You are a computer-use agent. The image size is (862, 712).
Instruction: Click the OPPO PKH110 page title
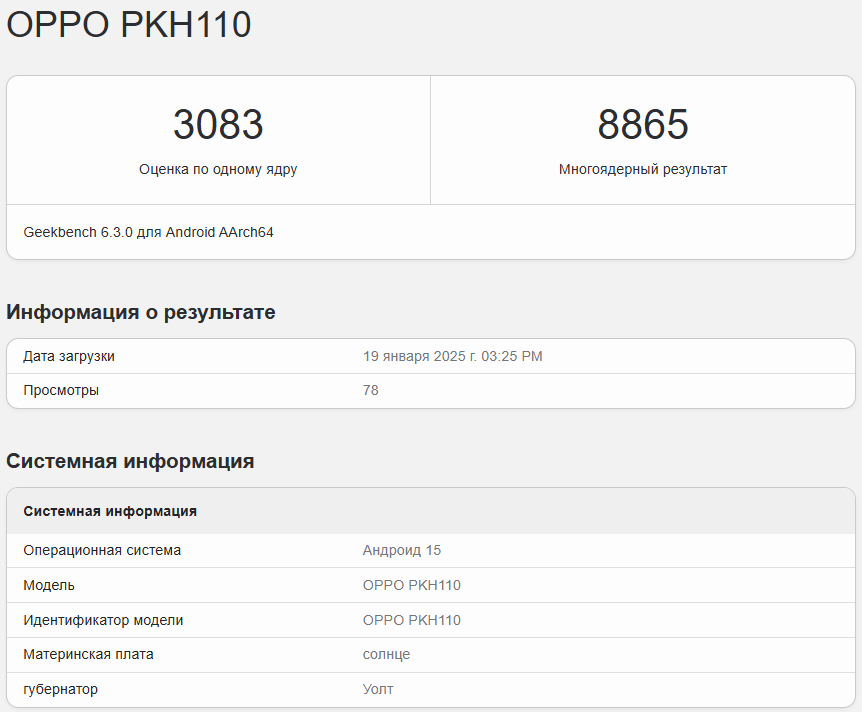pos(129,25)
